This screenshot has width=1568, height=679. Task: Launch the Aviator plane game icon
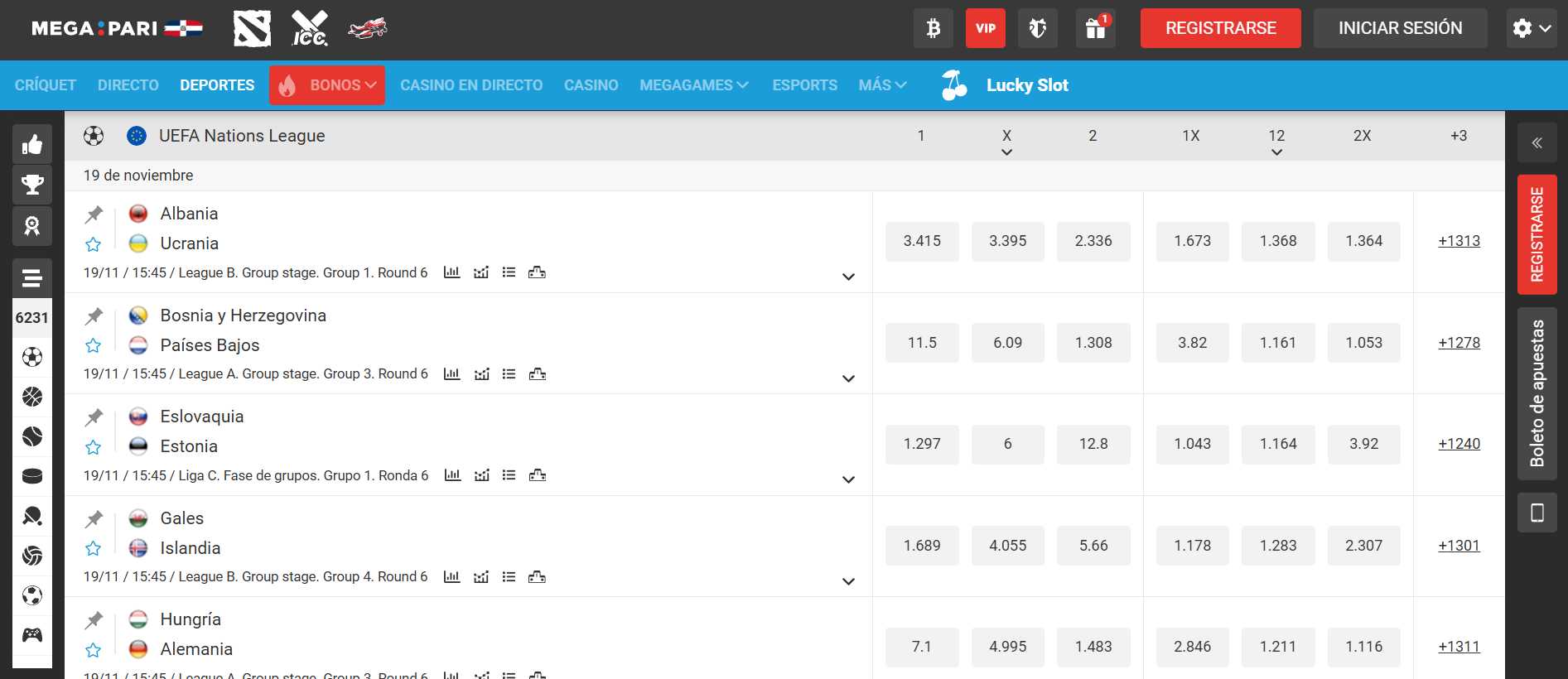[368, 28]
